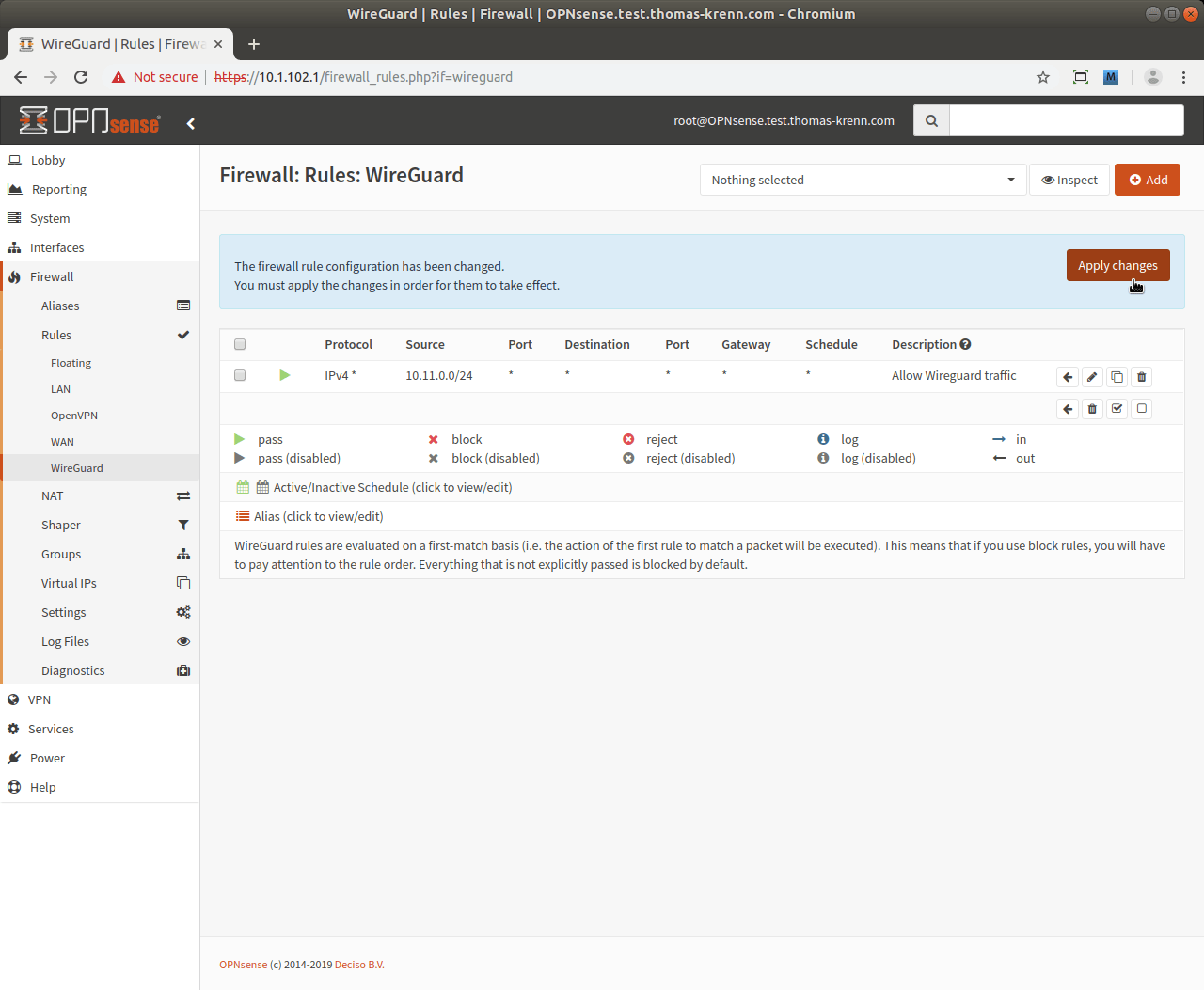Expand the VPN menu in the sidebar
Image resolution: width=1204 pixels, height=990 pixels.
[x=40, y=699]
